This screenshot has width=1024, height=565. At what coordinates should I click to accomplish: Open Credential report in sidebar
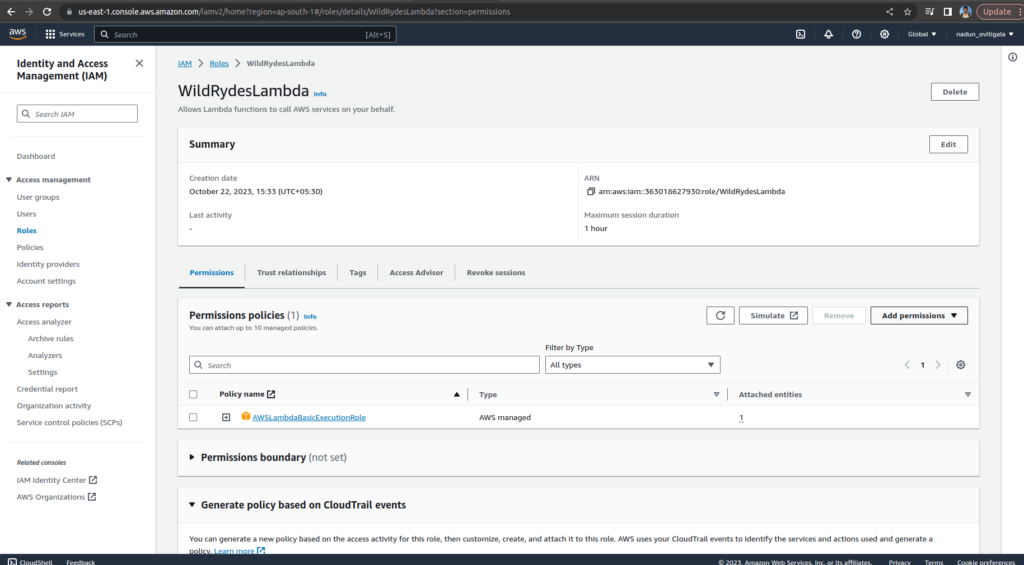(x=47, y=389)
